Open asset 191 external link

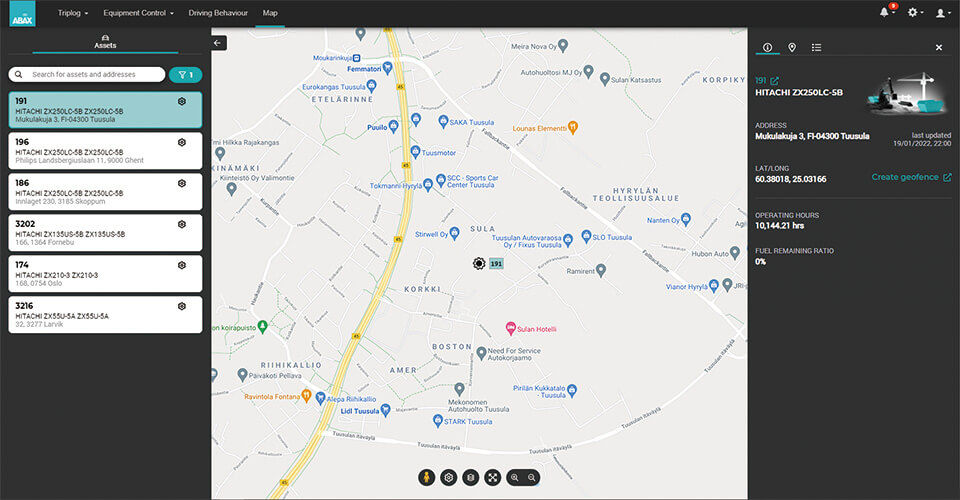[x=774, y=81]
